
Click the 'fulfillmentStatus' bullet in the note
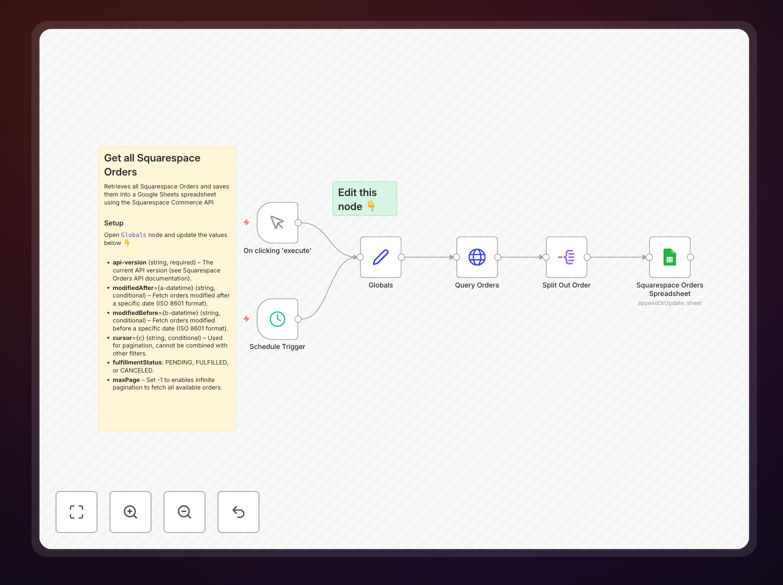(x=168, y=367)
